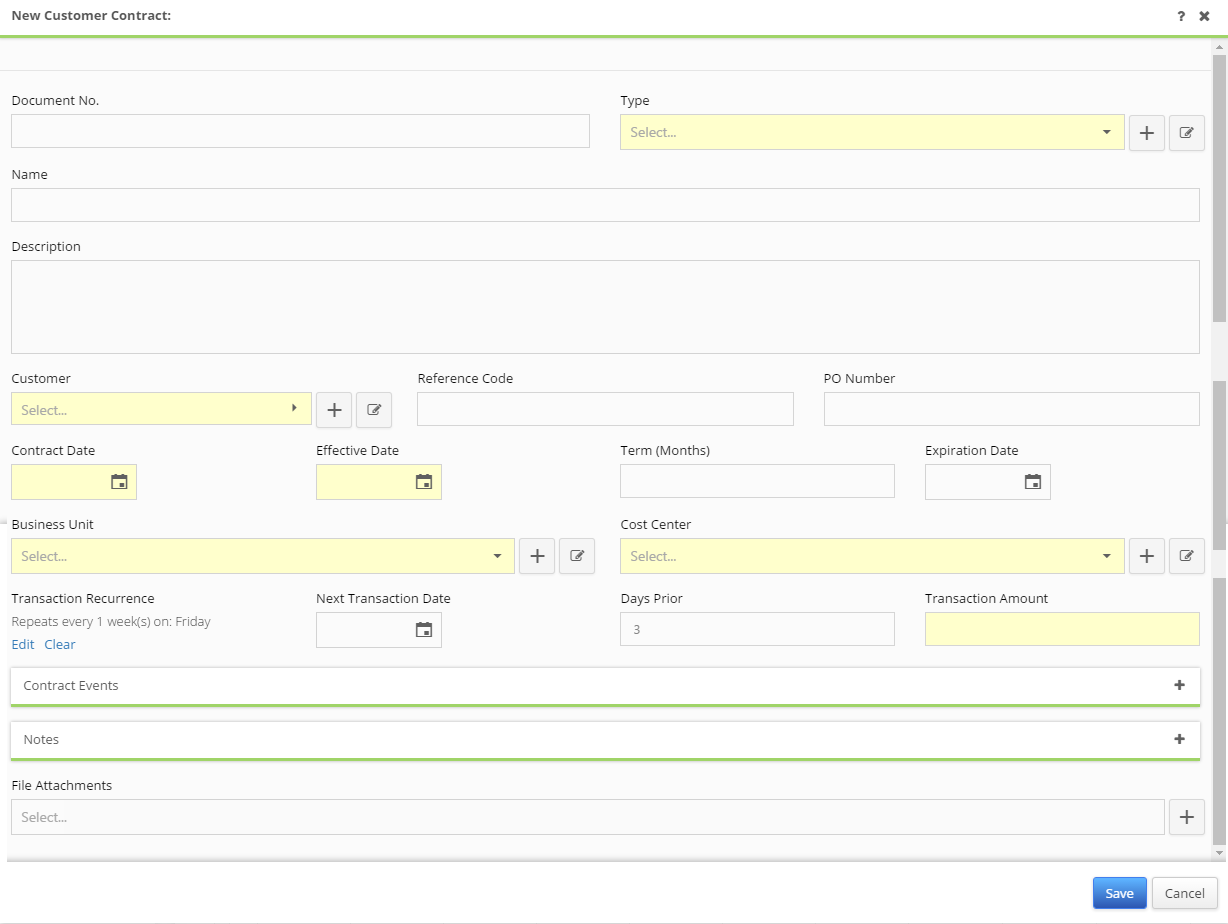Image resolution: width=1228 pixels, height=924 pixels.
Task: Open the Next Transaction Date calendar picker
Action: 424,629
